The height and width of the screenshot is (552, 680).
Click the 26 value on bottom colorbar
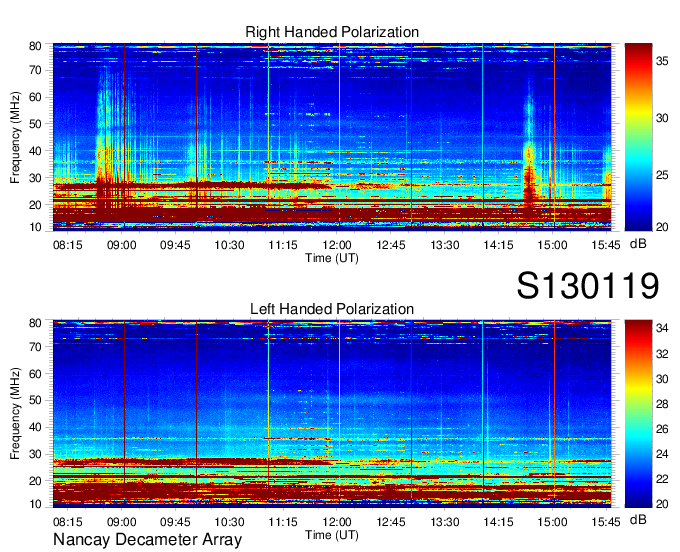[x=662, y=429]
